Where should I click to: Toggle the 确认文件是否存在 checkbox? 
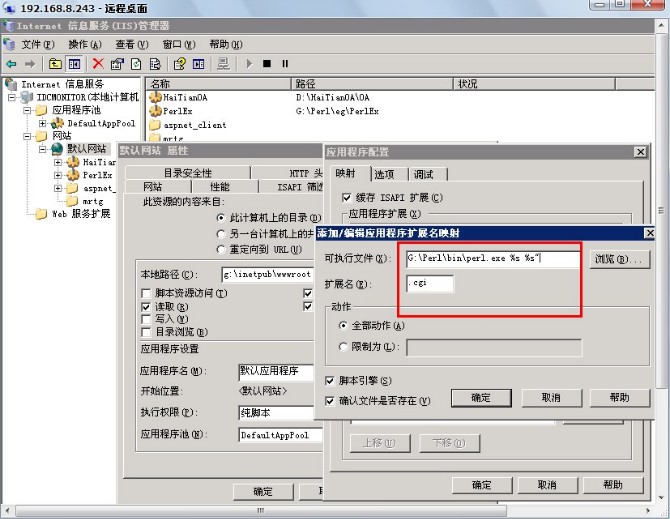(x=331, y=400)
